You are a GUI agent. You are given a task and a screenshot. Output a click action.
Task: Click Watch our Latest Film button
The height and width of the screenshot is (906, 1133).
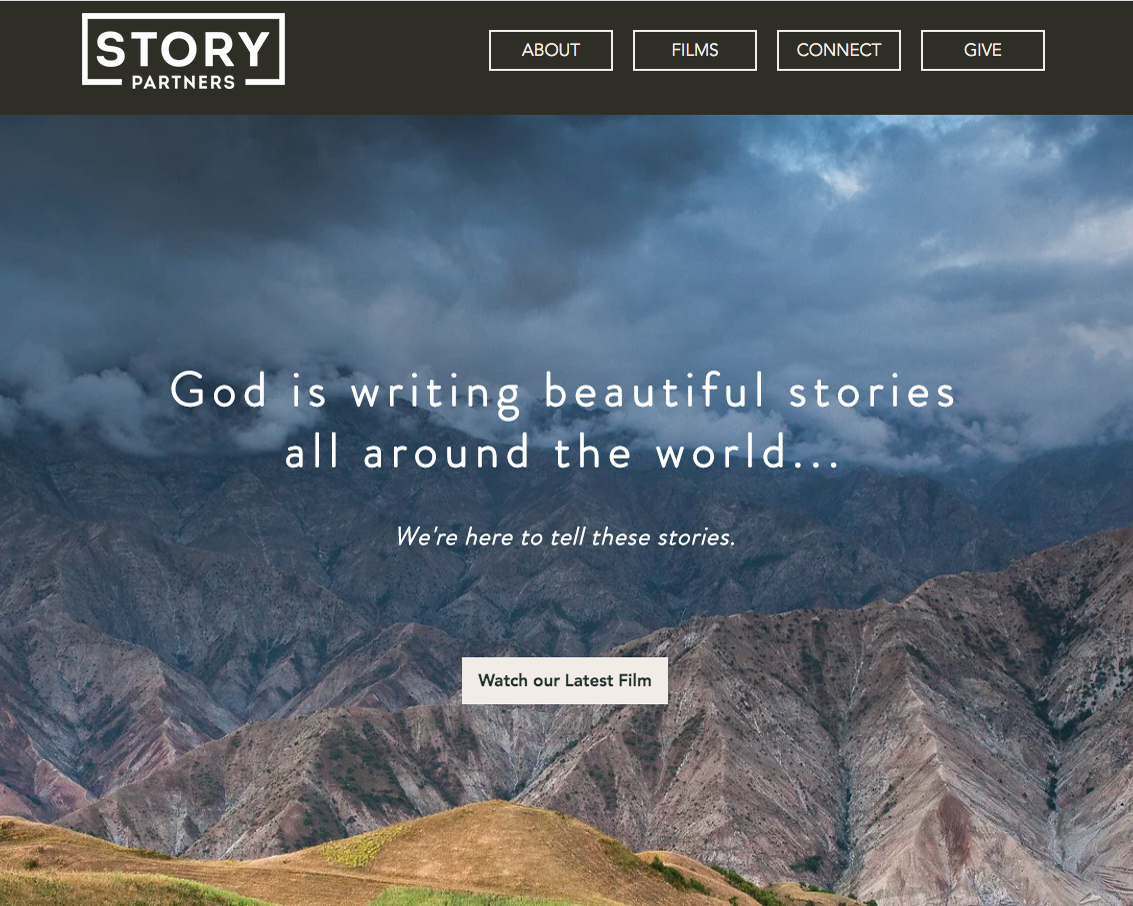coord(564,681)
